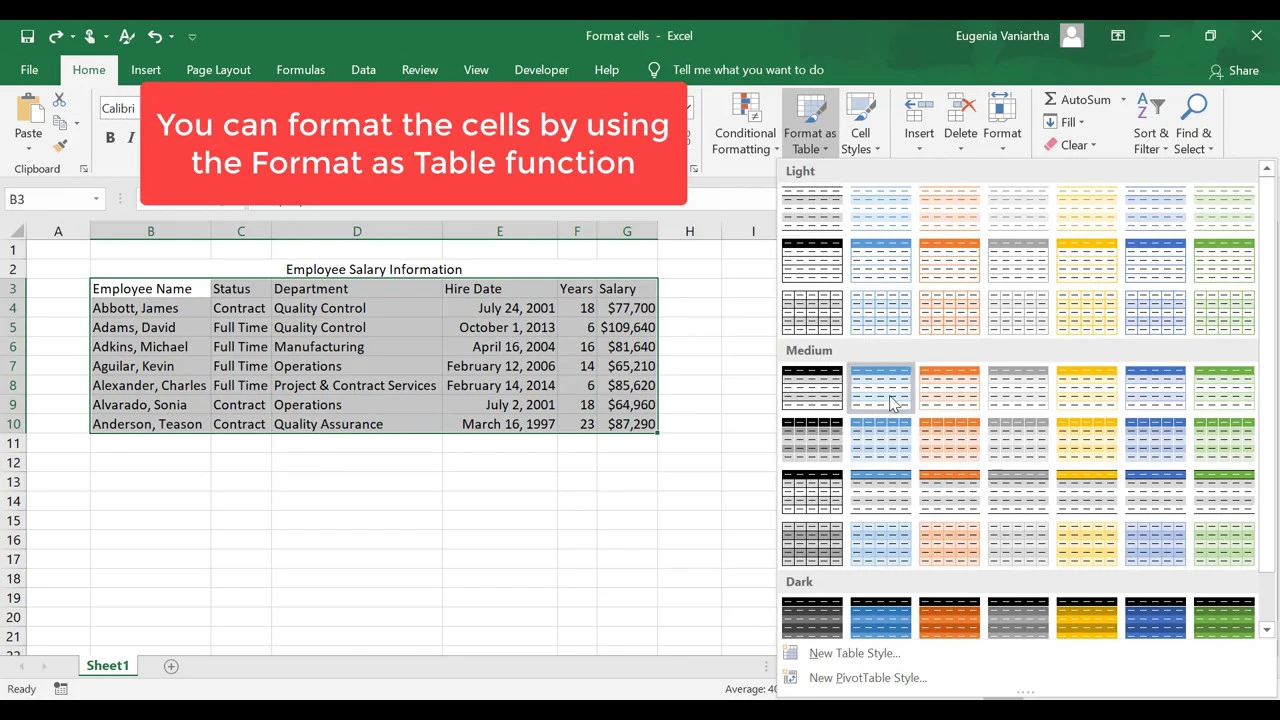Open Conditional Formatting menu
This screenshot has height=720, width=1280.
745,124
